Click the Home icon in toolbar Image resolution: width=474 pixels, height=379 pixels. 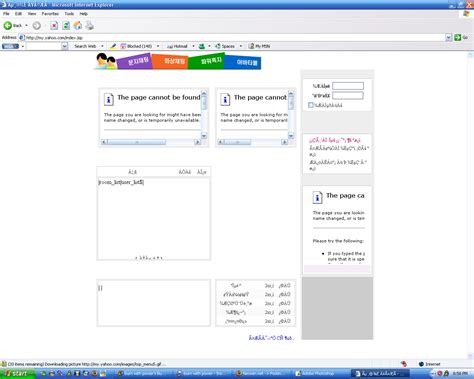(78, 25)
